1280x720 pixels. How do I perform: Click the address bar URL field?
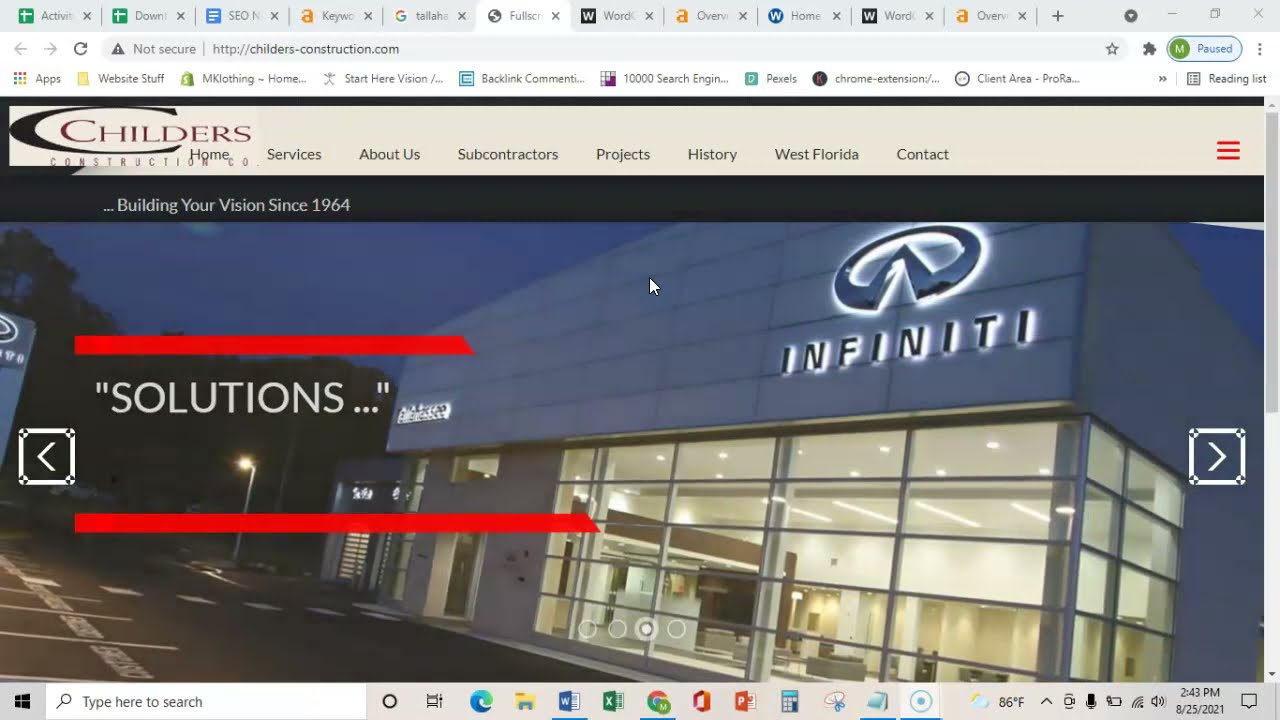pos(650,48)
